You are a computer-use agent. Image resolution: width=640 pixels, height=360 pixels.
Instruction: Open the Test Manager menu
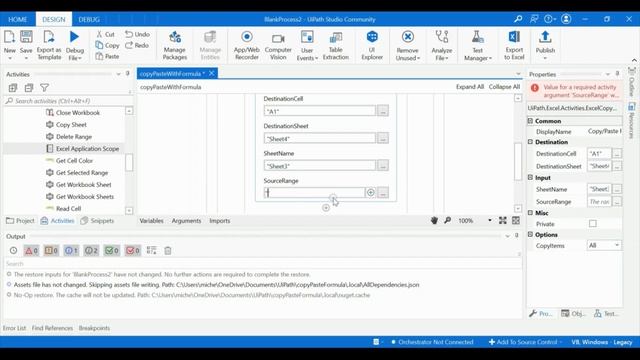tap(478, 44)
